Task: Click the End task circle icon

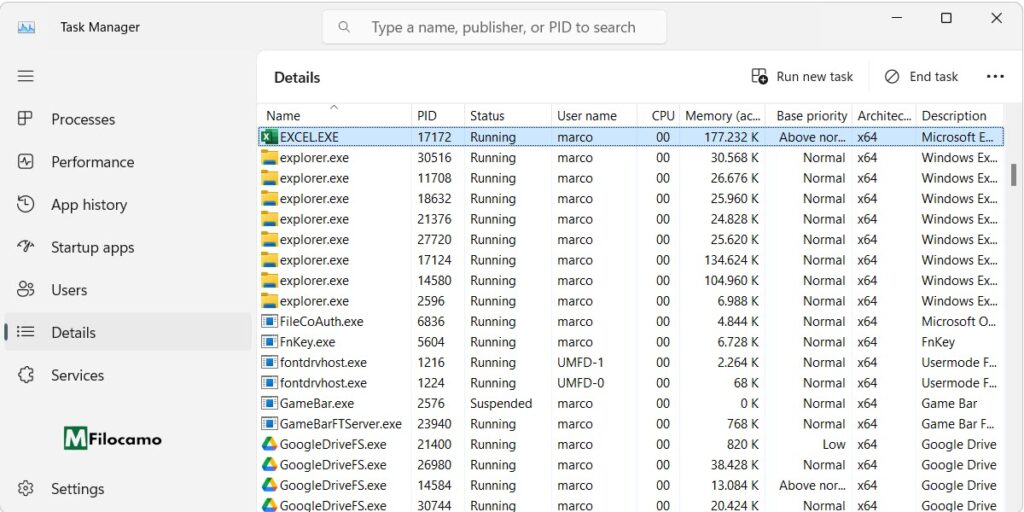Action: pyautogui.click(x=892, y=76)
